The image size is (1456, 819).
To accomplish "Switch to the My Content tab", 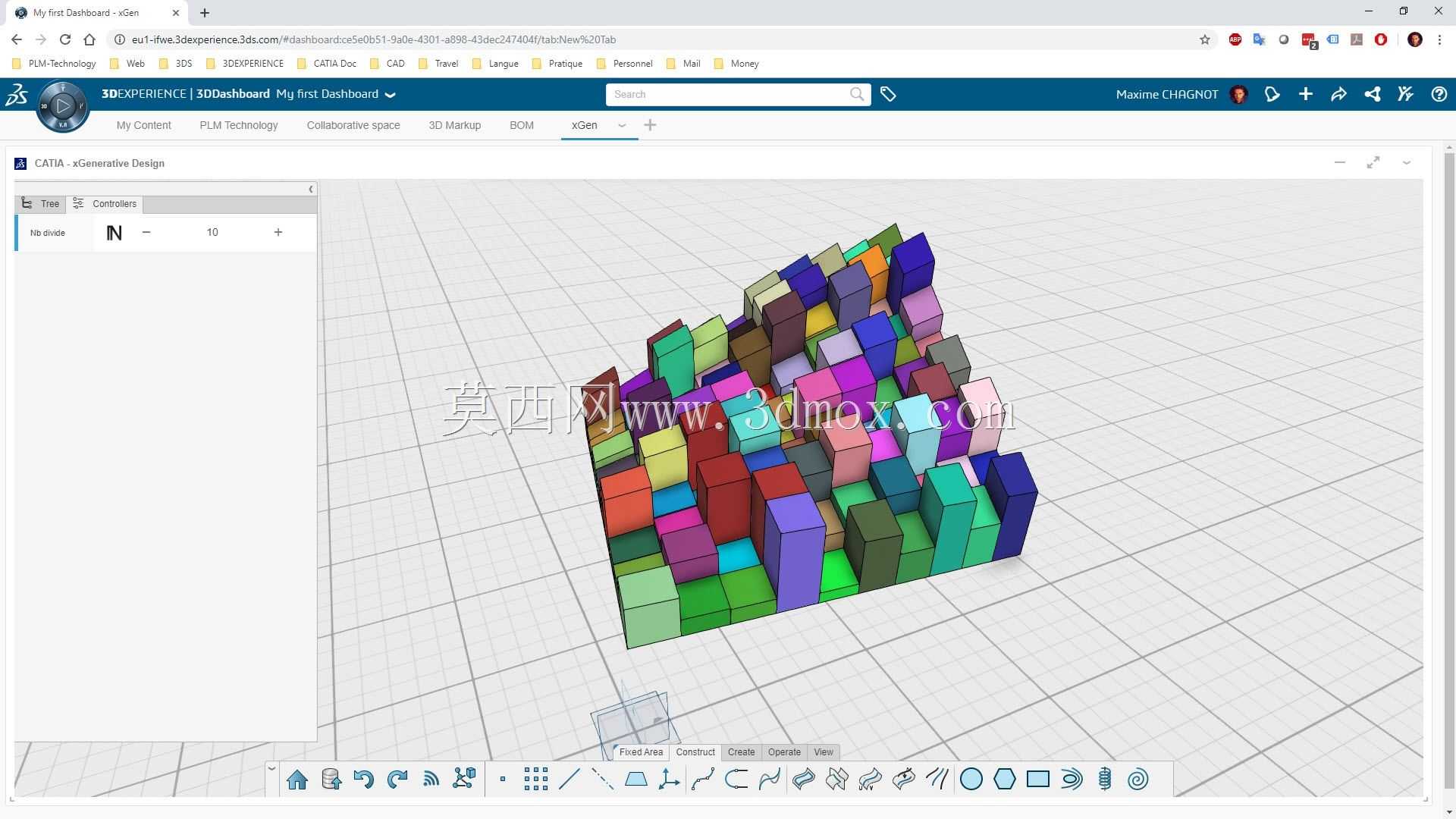I will (143, 125).
